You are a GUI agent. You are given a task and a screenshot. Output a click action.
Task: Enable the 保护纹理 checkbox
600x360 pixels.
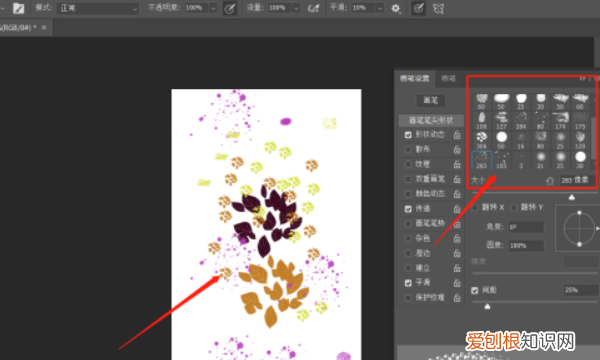408,298
